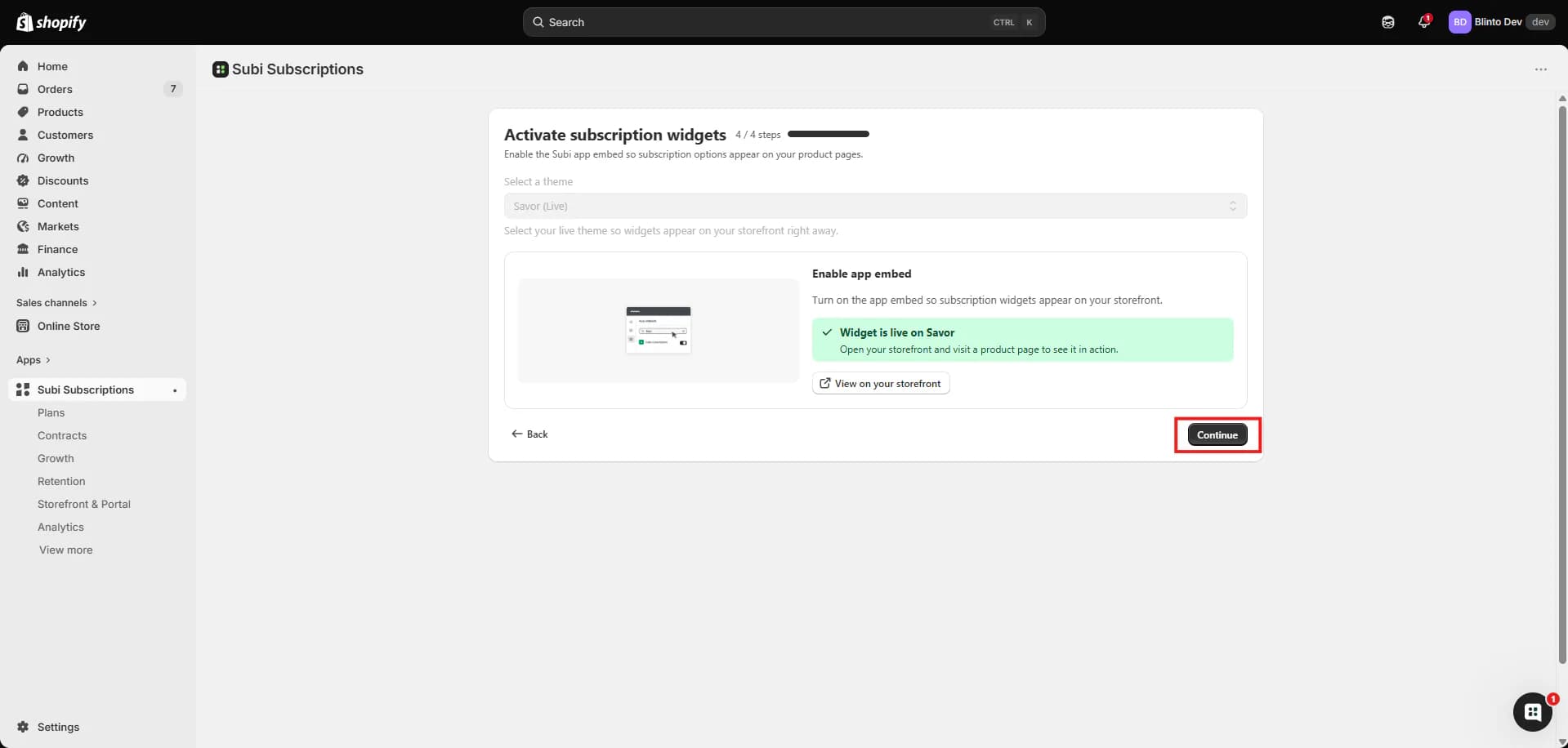The image size is (1568, 748).
Task: Select Storefront & Portal submenu item
Action: point(84,504)
